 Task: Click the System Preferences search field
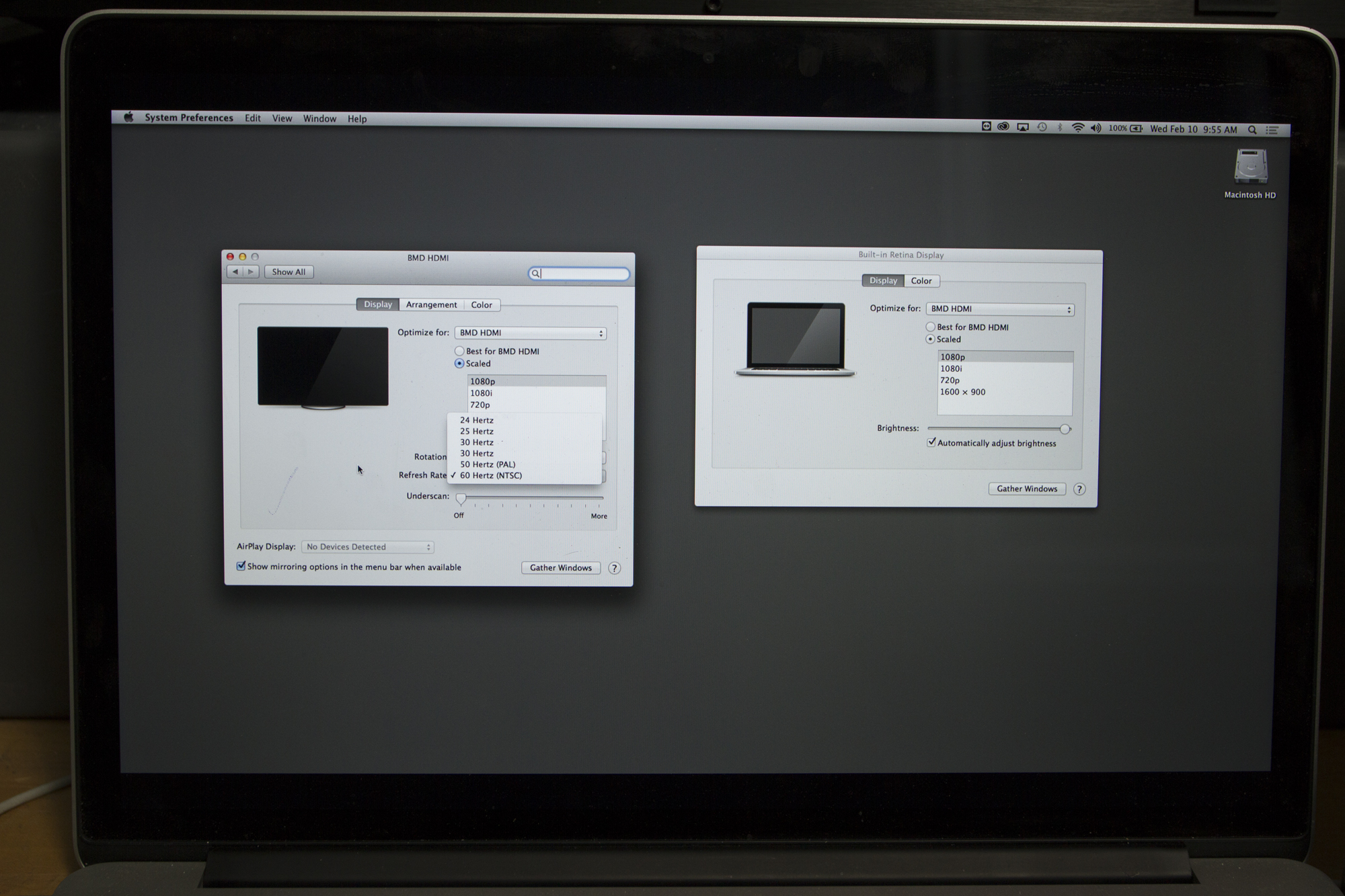point(579,274)
